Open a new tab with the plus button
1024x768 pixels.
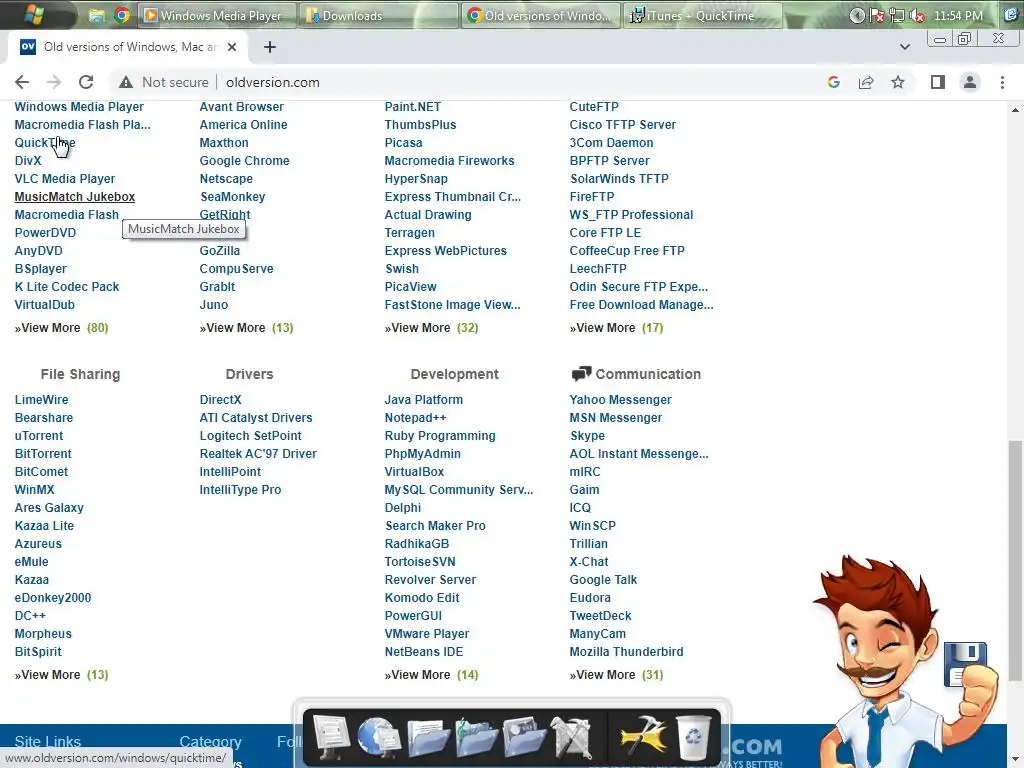270,47
